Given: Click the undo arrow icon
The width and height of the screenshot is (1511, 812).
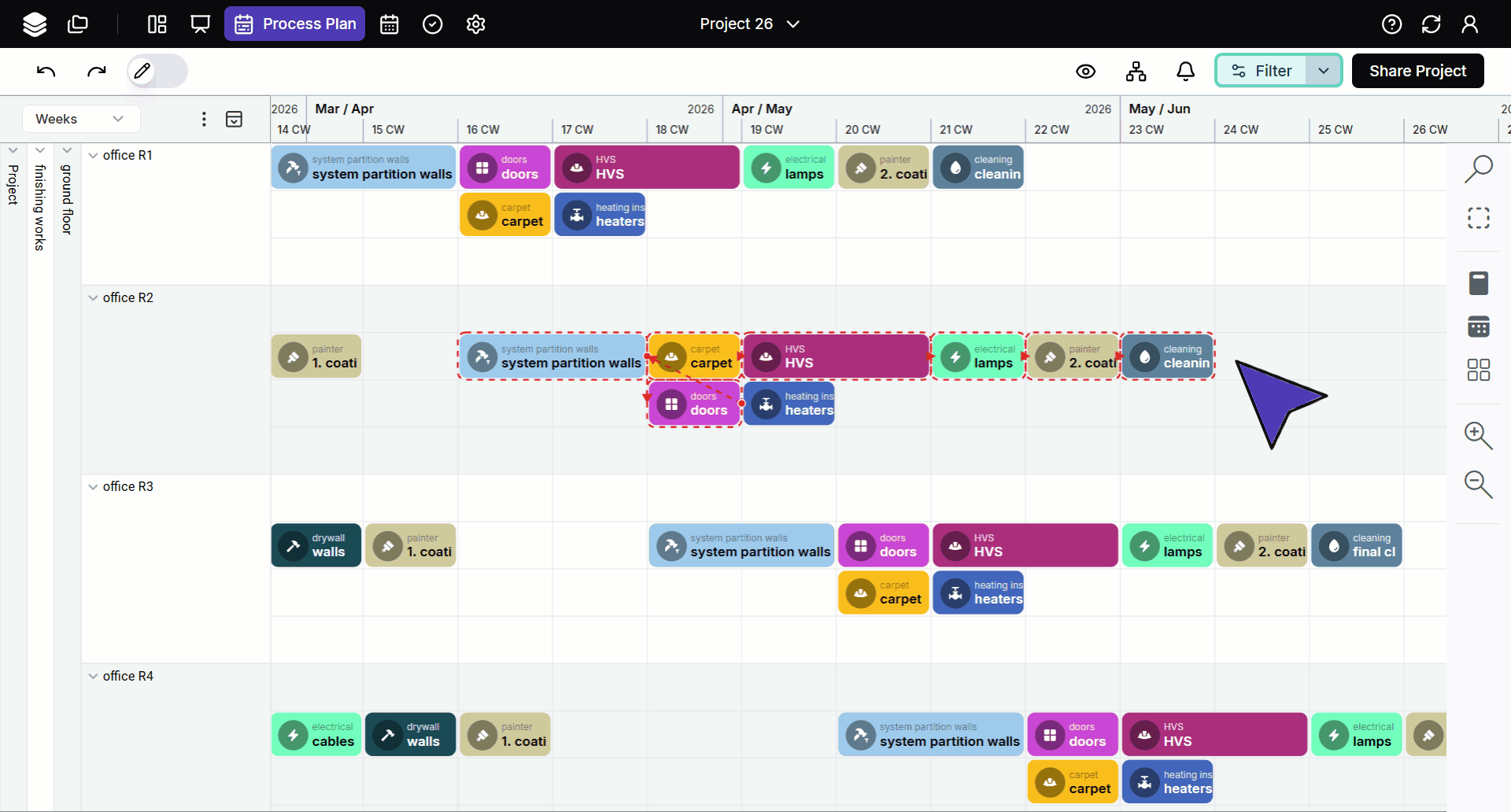Looking at the screenshot, I should pos(46,72).
